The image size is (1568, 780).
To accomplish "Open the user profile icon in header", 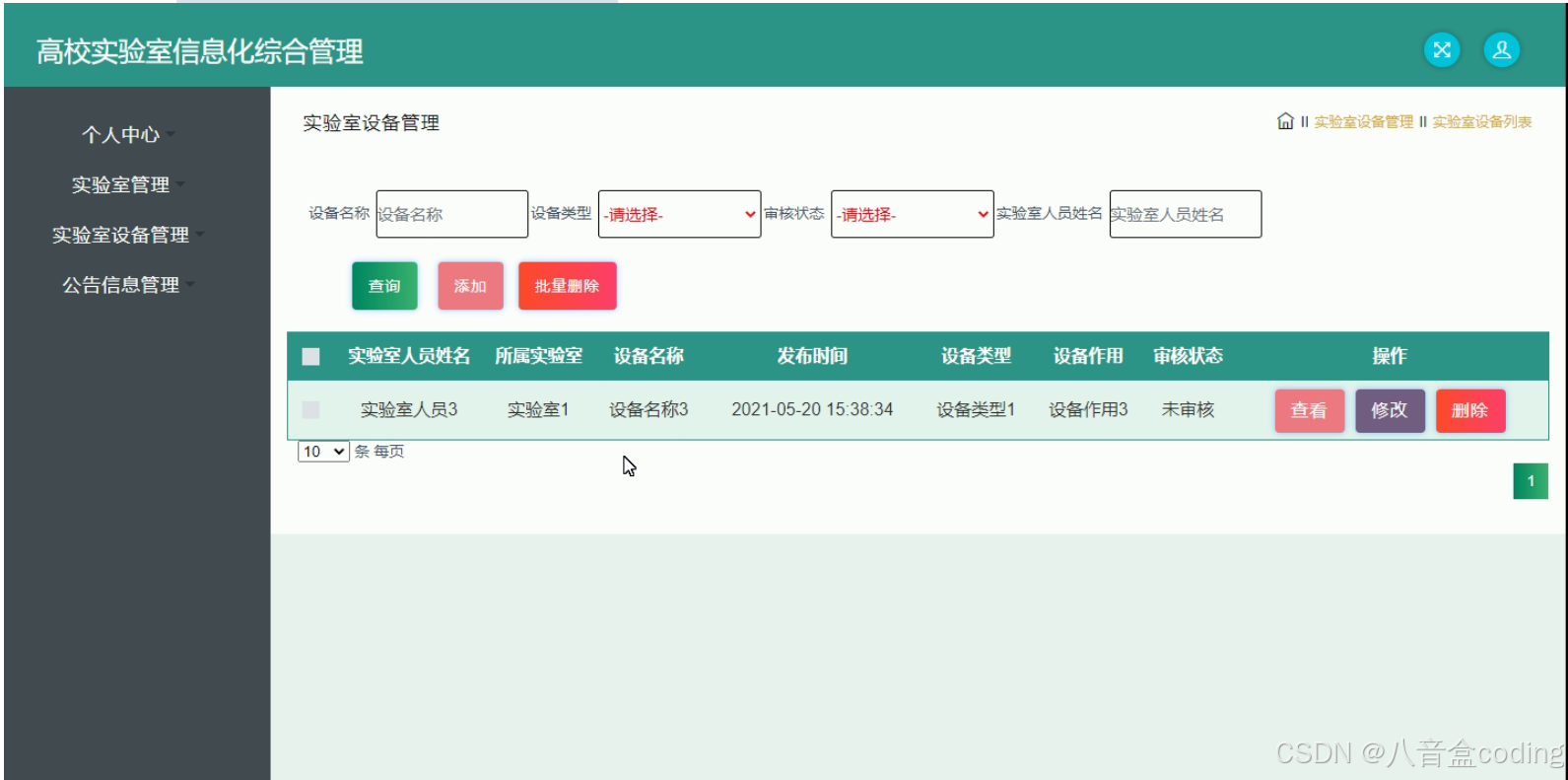I will click(1502, 50).
